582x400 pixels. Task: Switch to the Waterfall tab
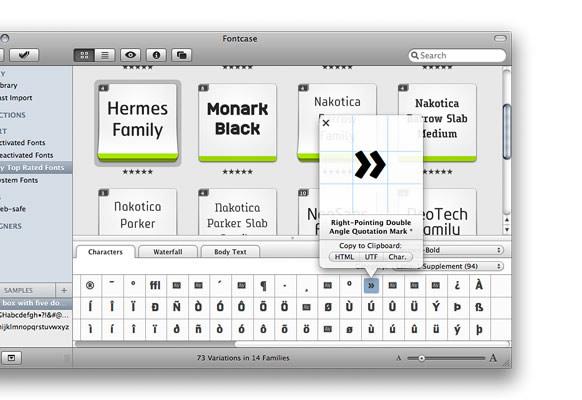pyautogui.click(x=168, y=252)
